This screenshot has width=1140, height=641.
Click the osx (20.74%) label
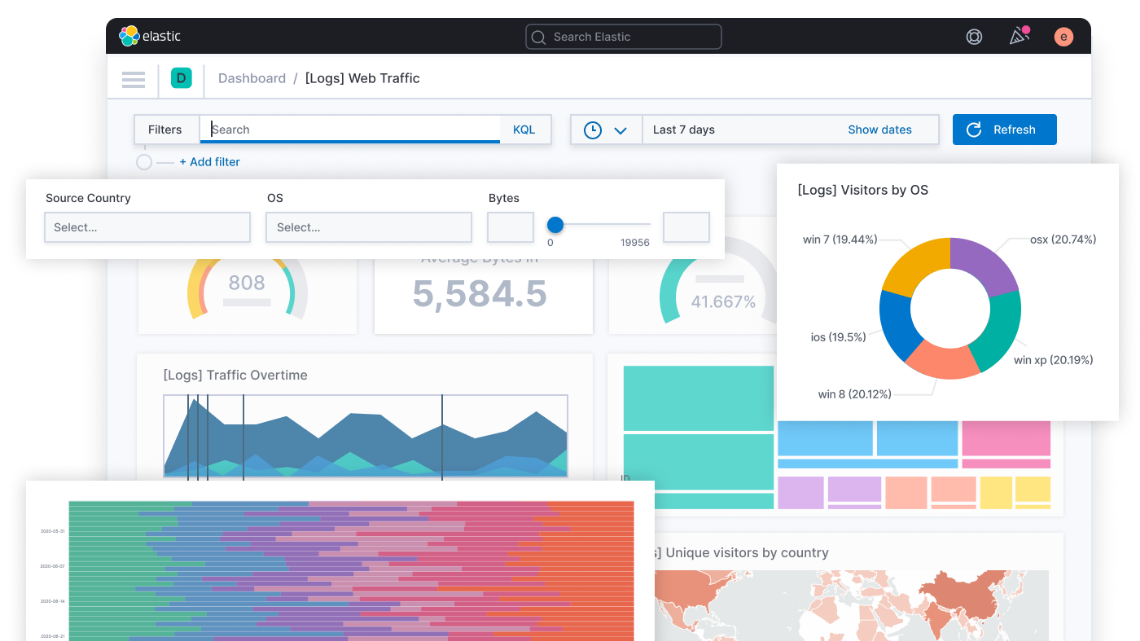(1062, 239)
